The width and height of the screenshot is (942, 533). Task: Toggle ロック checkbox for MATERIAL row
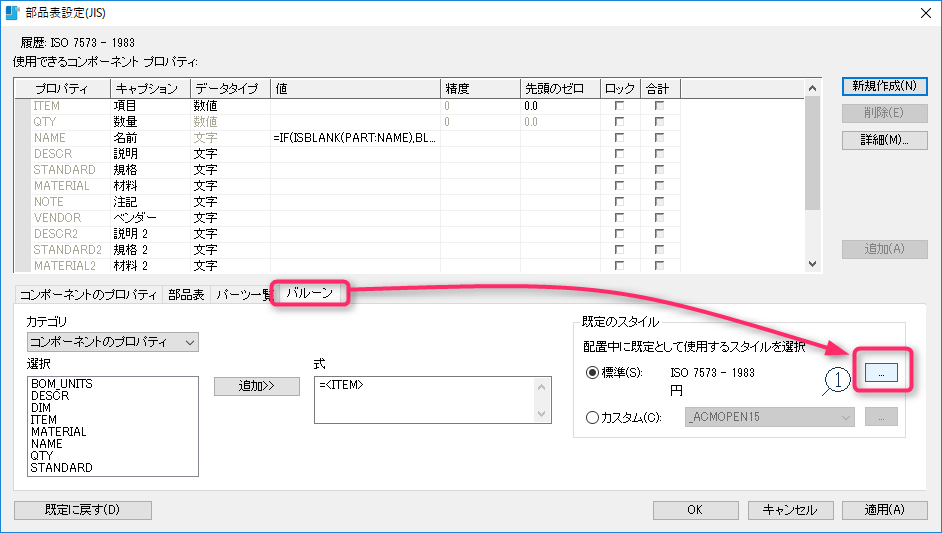pos(619,186)
